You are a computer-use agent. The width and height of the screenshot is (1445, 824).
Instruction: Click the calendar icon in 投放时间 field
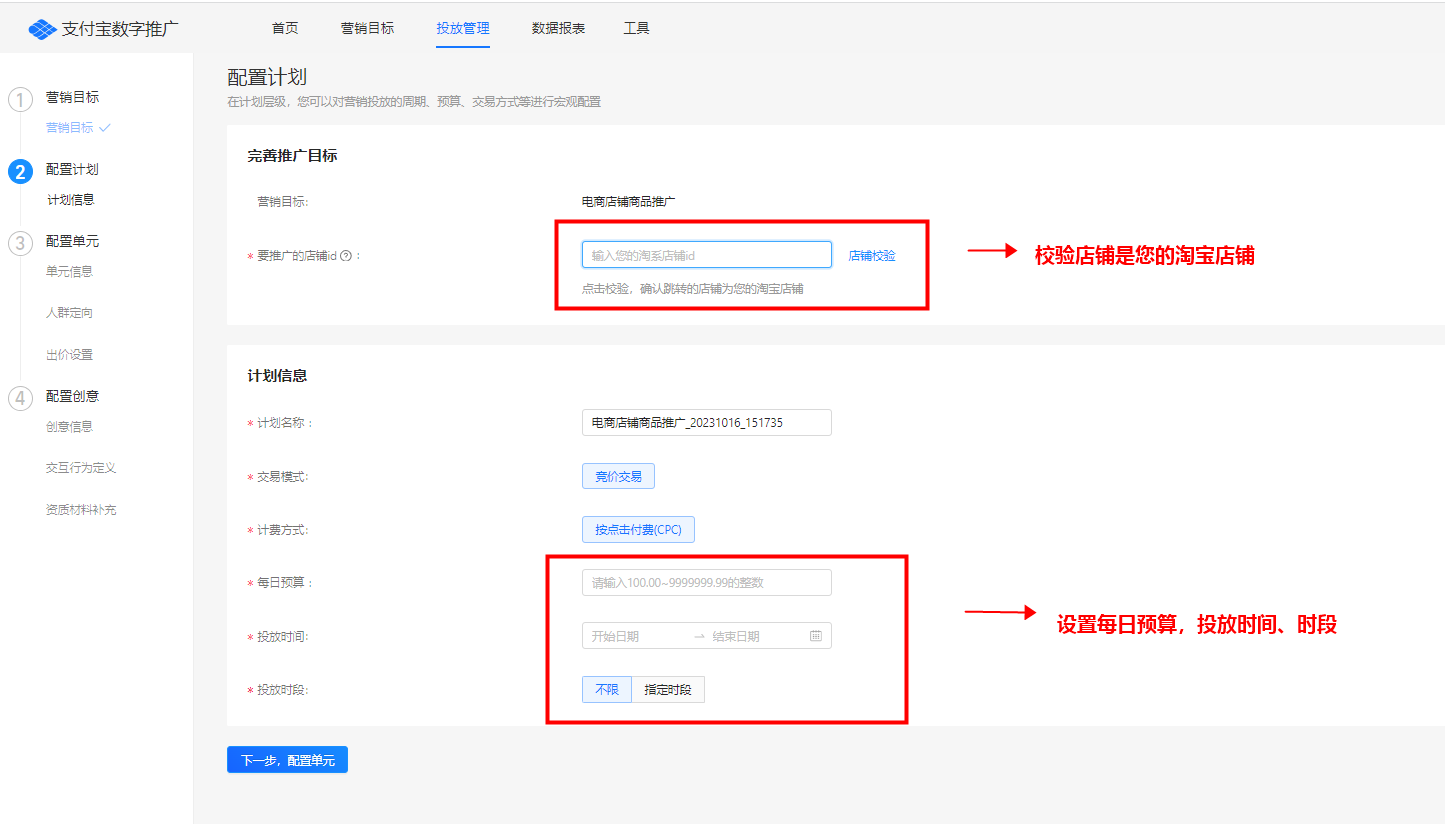pos(815,636)
